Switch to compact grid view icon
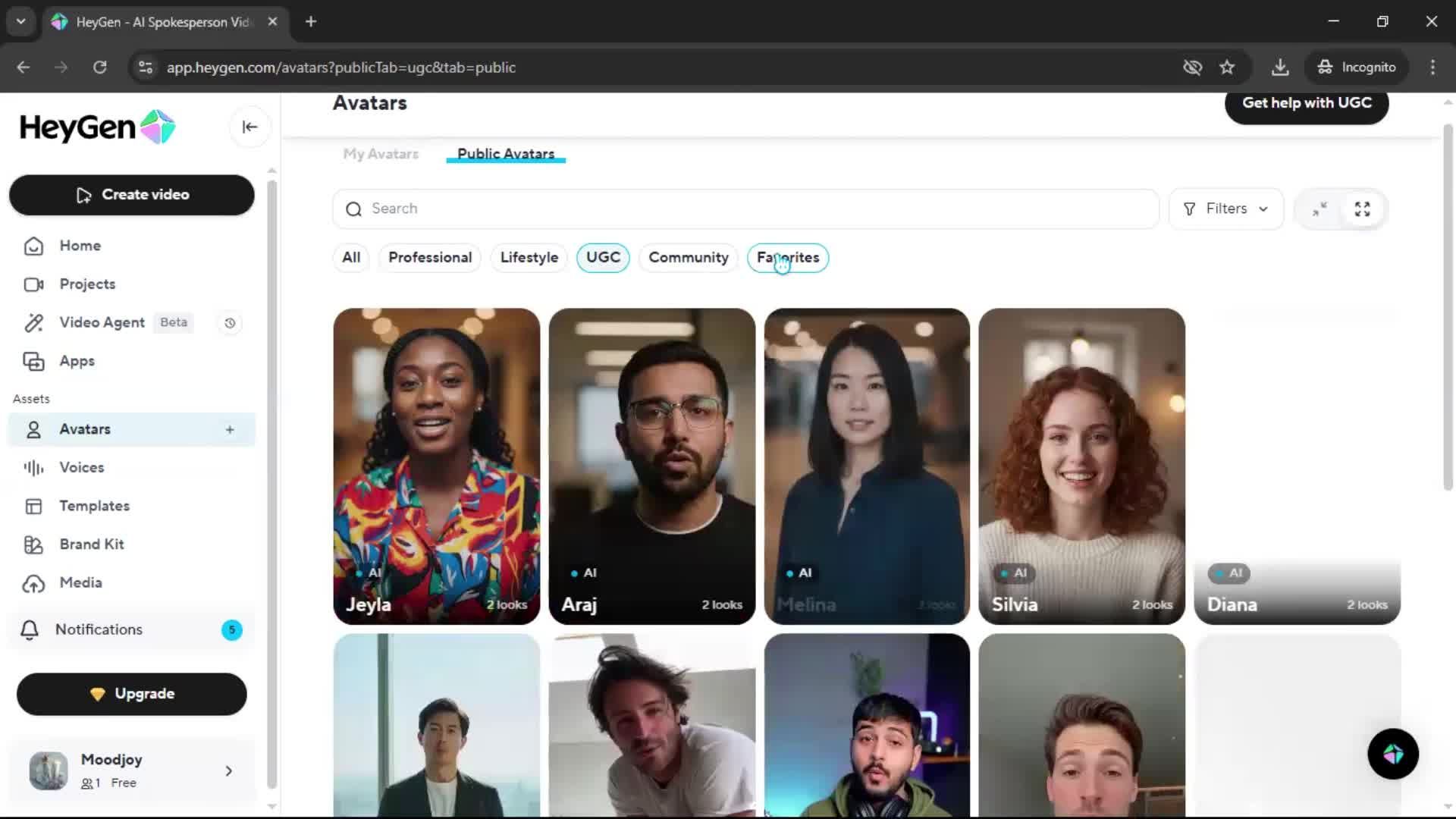The image size is (1456, 819). [1319, 209]
